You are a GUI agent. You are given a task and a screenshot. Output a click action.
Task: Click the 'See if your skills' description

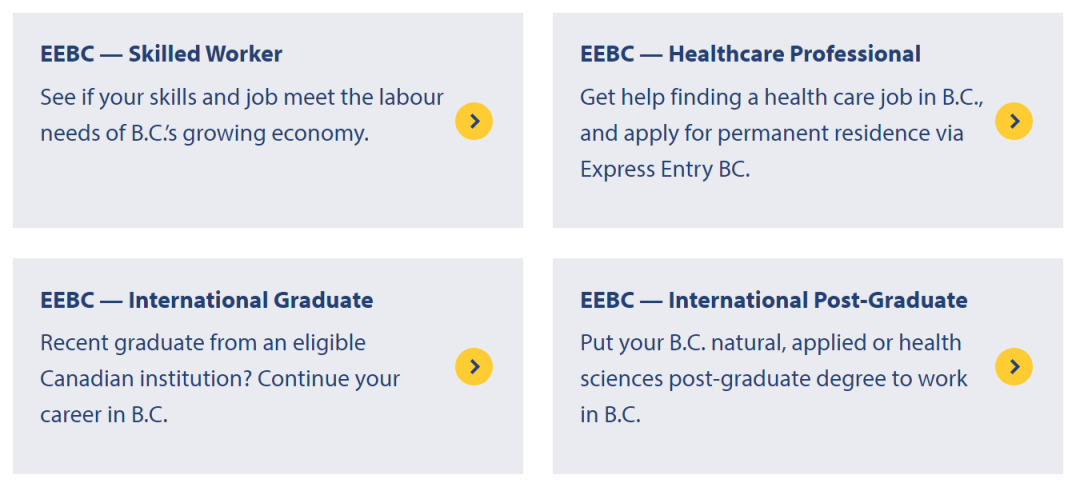pos(241,97)
